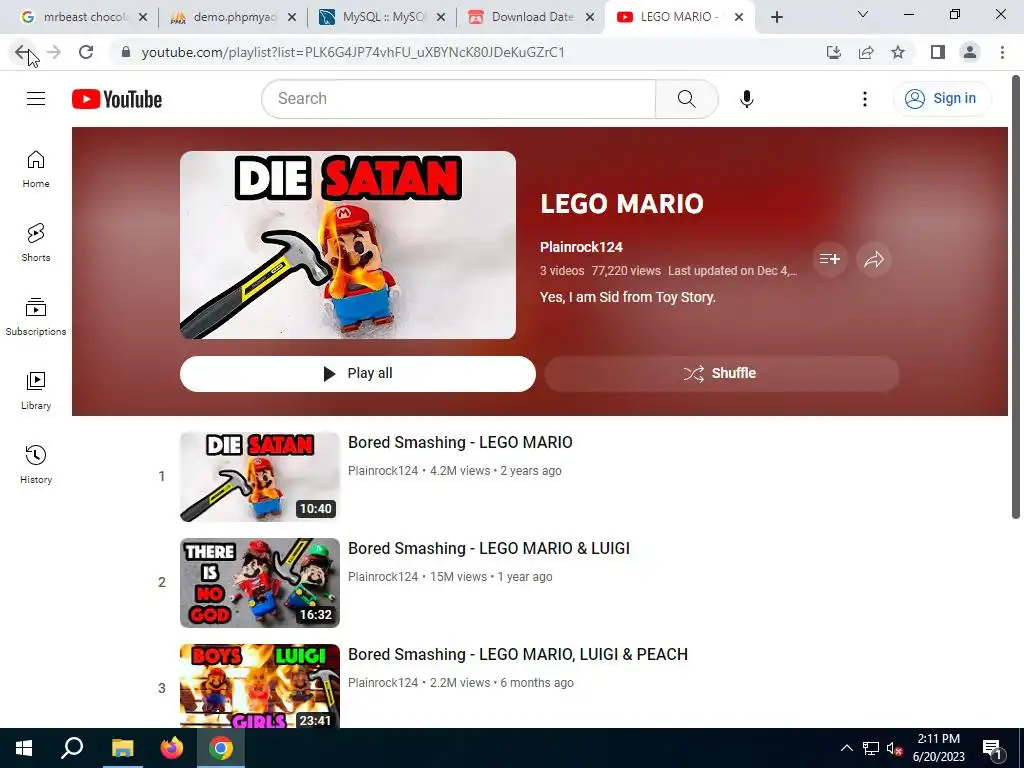Open Library in sidebar
1024x768 pixels.
(x=36, y=391)
